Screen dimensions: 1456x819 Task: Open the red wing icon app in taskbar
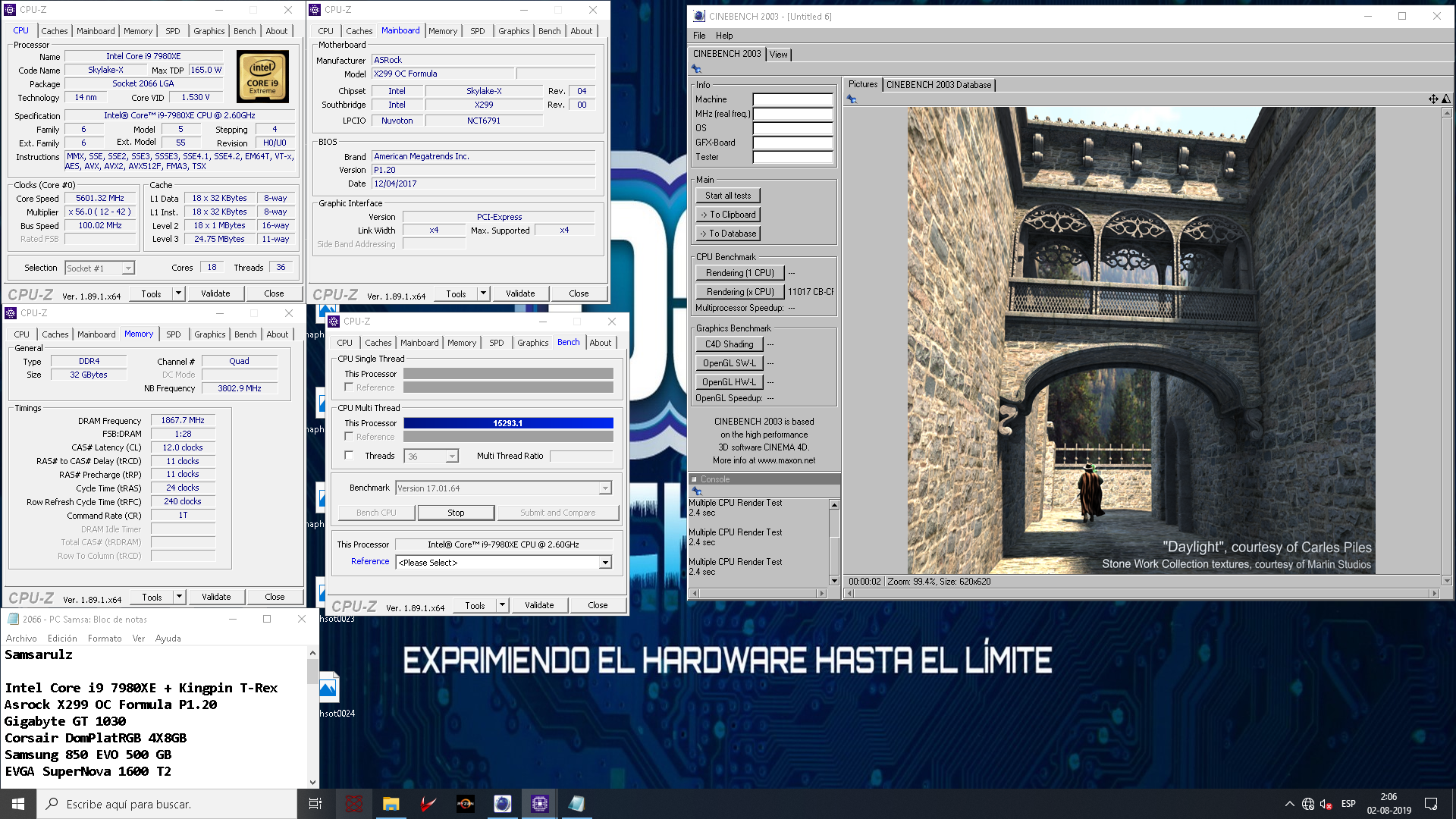coord(428,804)
